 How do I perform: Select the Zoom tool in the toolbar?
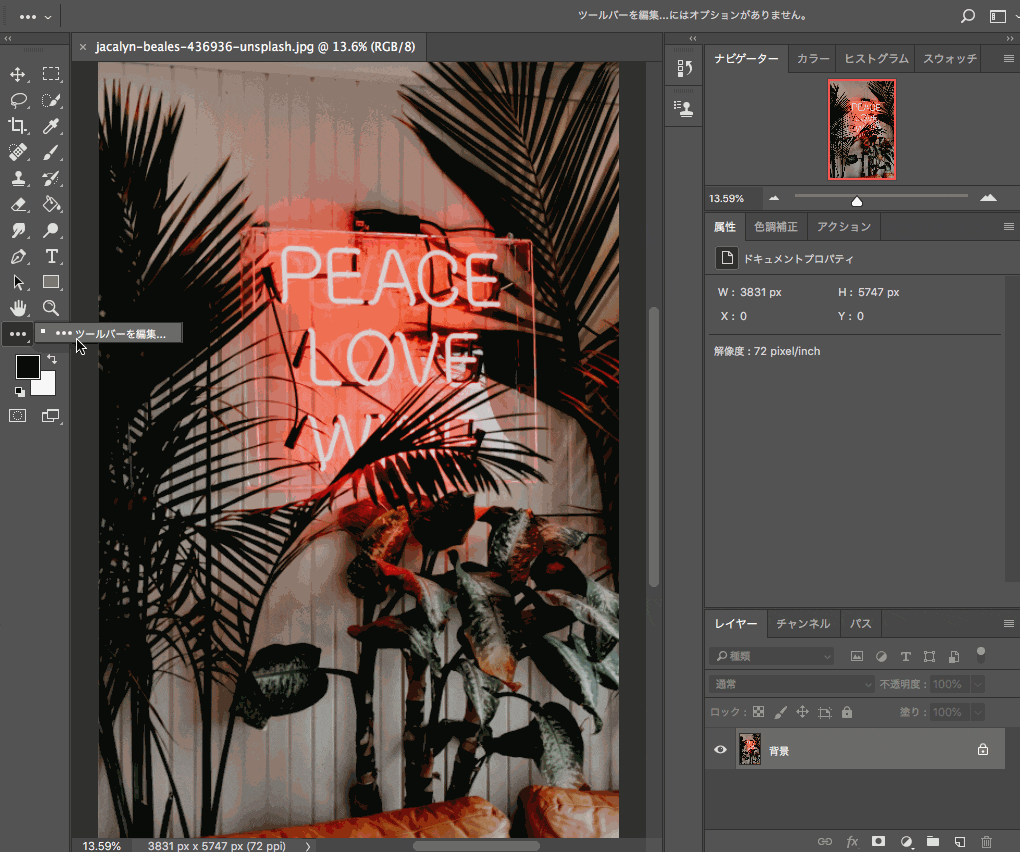click(51, 308)
